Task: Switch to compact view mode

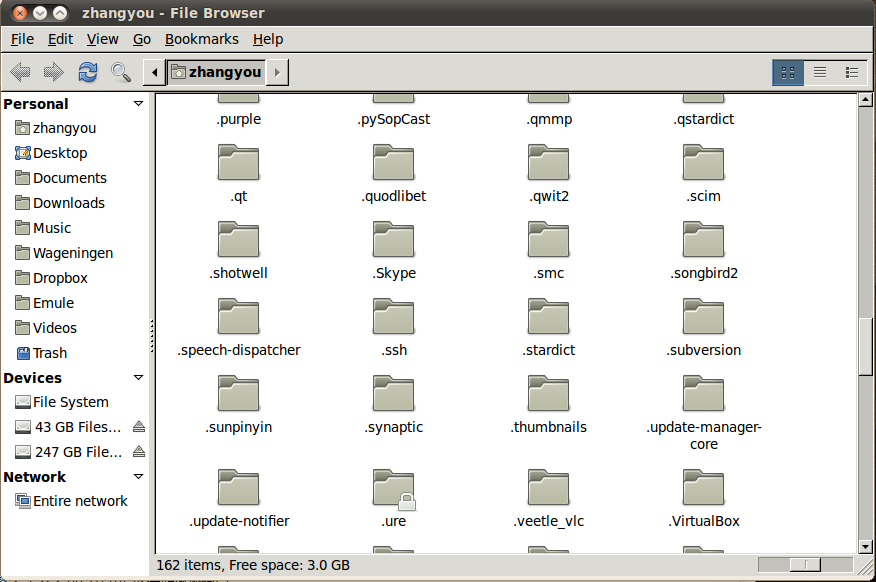Action: pyautogui.click(x=852, y=73)
